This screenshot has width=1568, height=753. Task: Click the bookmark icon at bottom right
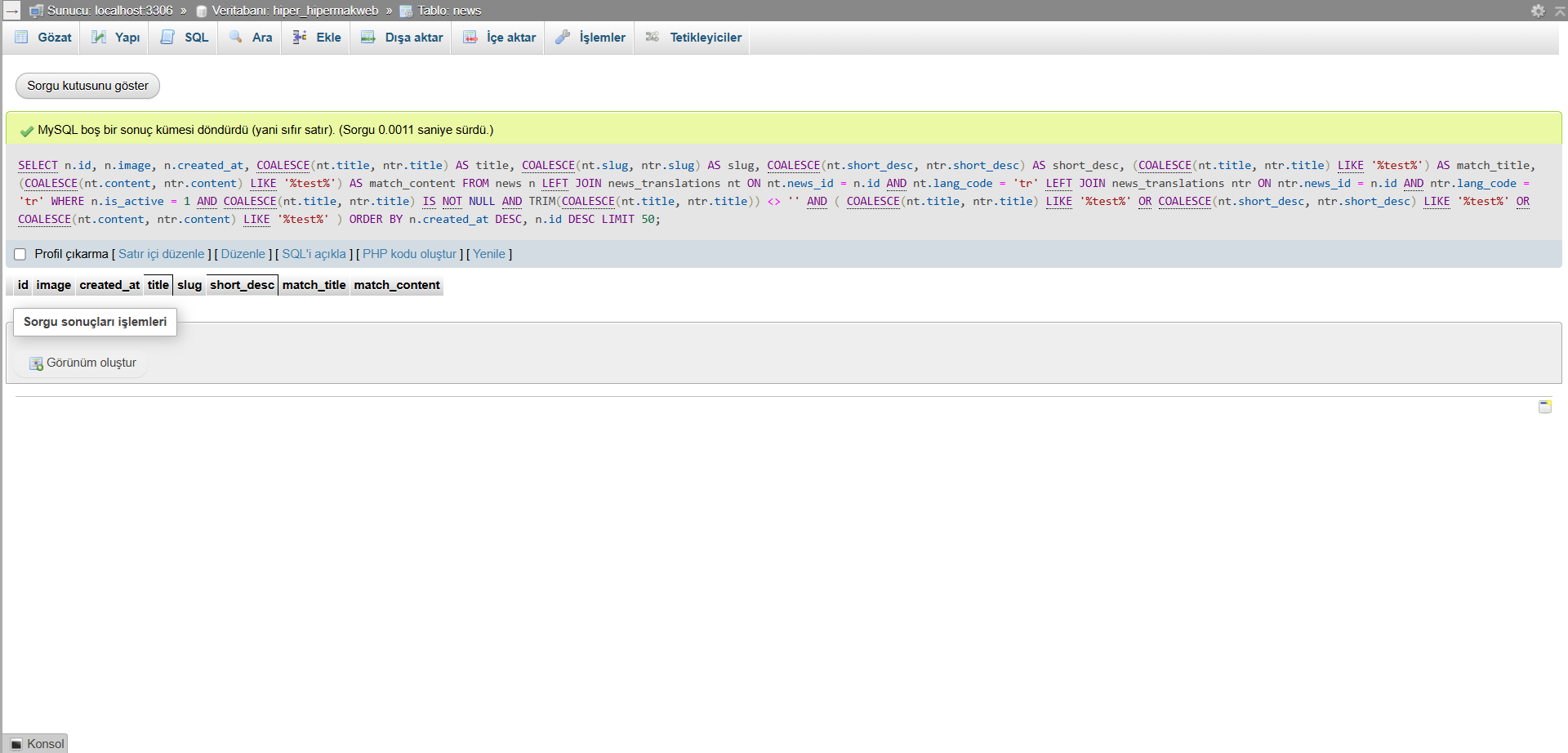(1544, 407)
